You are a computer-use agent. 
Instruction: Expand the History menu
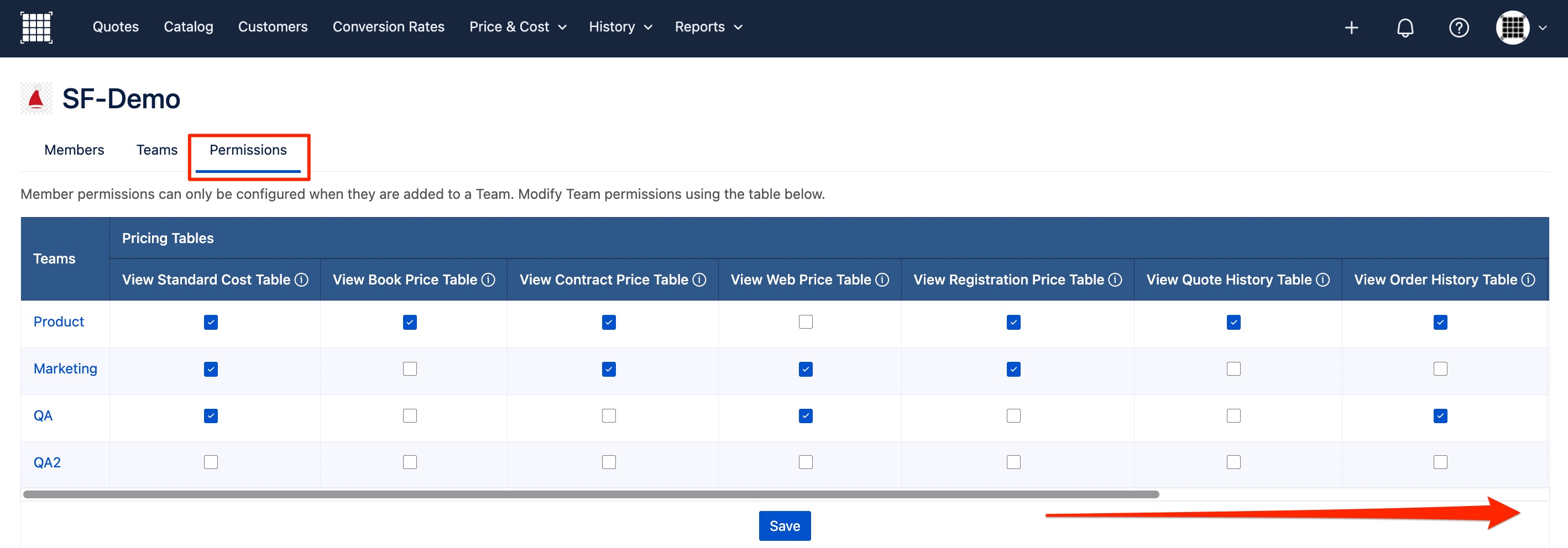[620, 27]
